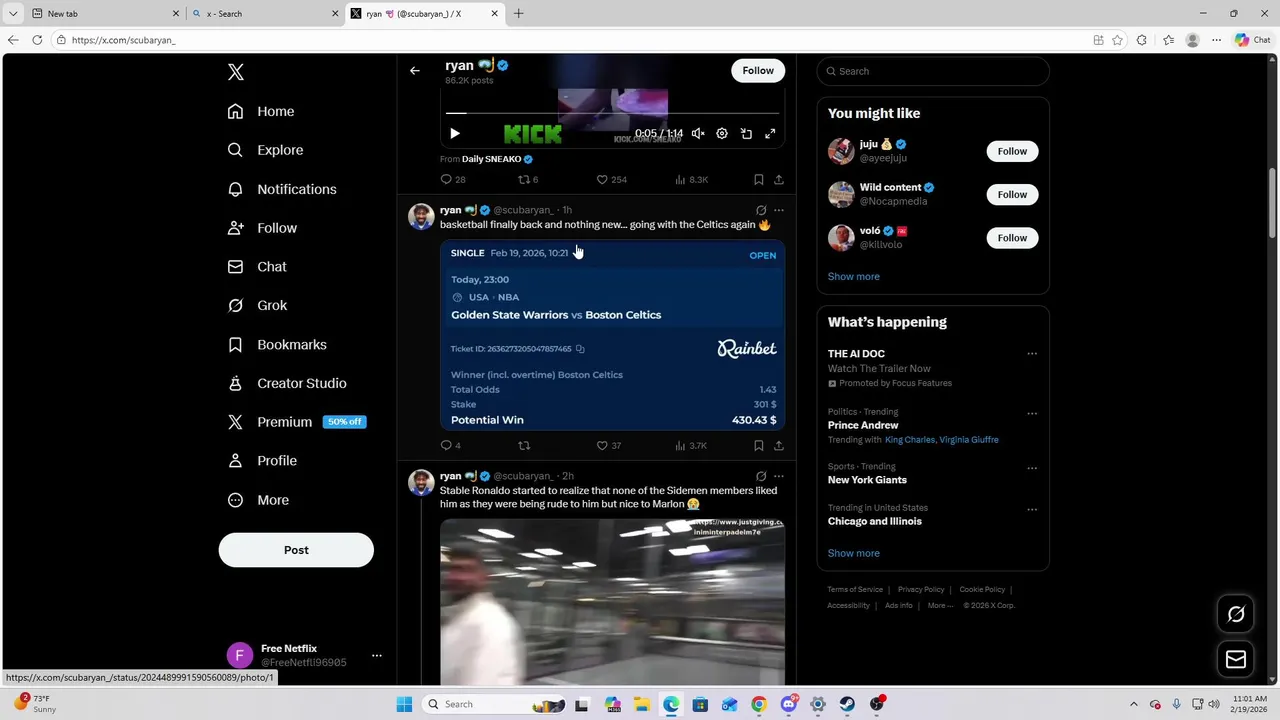
Task: Bookmark the Celtics bet post
Action: pos(759,446)
